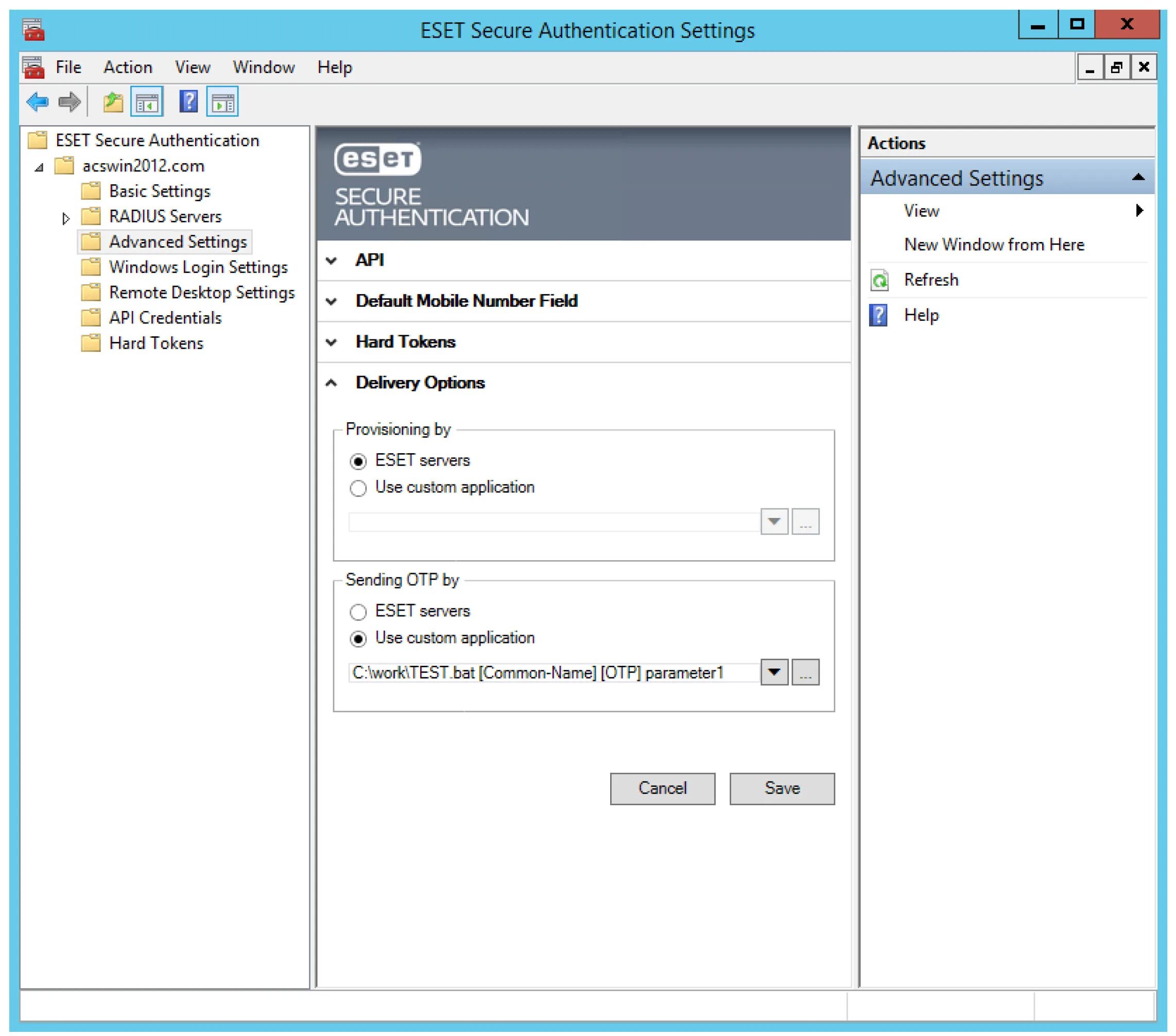Click the Cancel button
1176x1036 pixels.
pos(662,788)
